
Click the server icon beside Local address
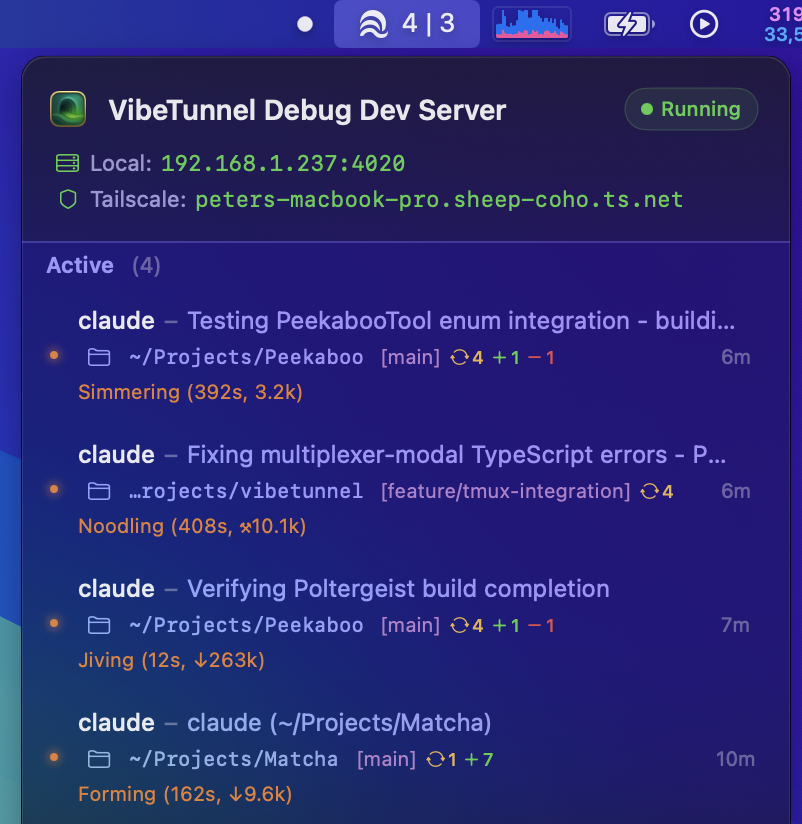click(x=67, y=163)
